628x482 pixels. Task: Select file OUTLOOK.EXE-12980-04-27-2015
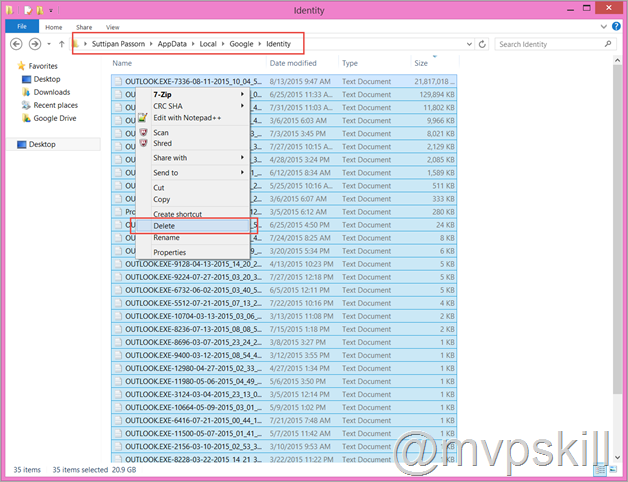[x=284, y=368]
